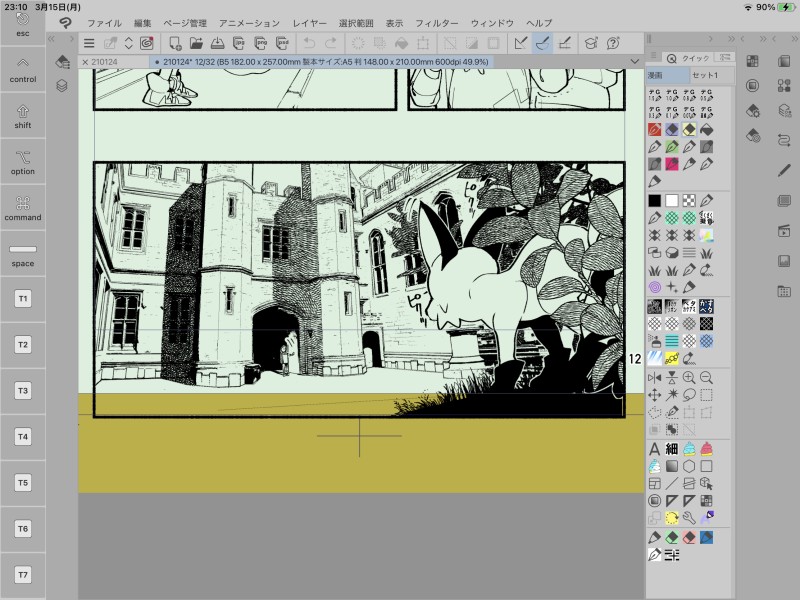Image resolution: width=800 pixels, height=600 pixels.
Task: Open the ファイル menu
Action: click(x=104, y=22)
